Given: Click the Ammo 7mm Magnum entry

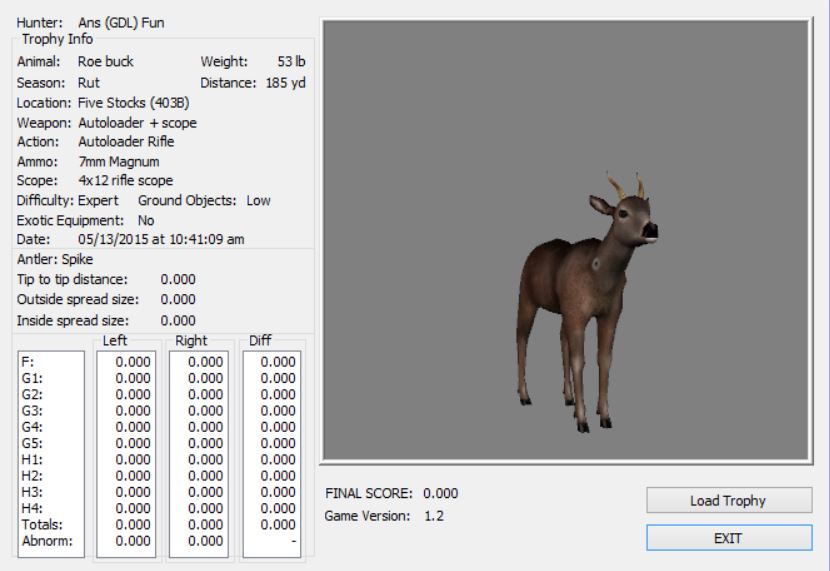Looking at the screenshot, I should [x=118, y=161].
